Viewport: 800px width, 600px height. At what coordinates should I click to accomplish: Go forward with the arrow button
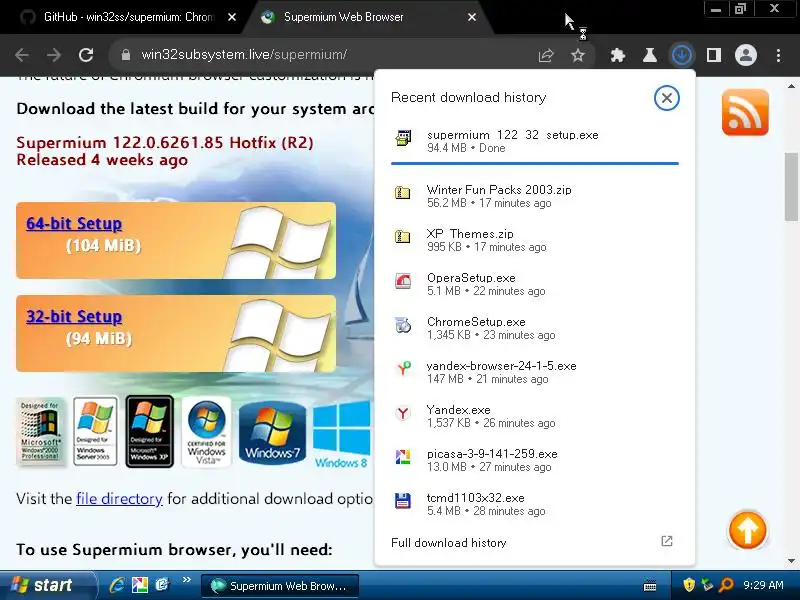(x=54, y=55)
